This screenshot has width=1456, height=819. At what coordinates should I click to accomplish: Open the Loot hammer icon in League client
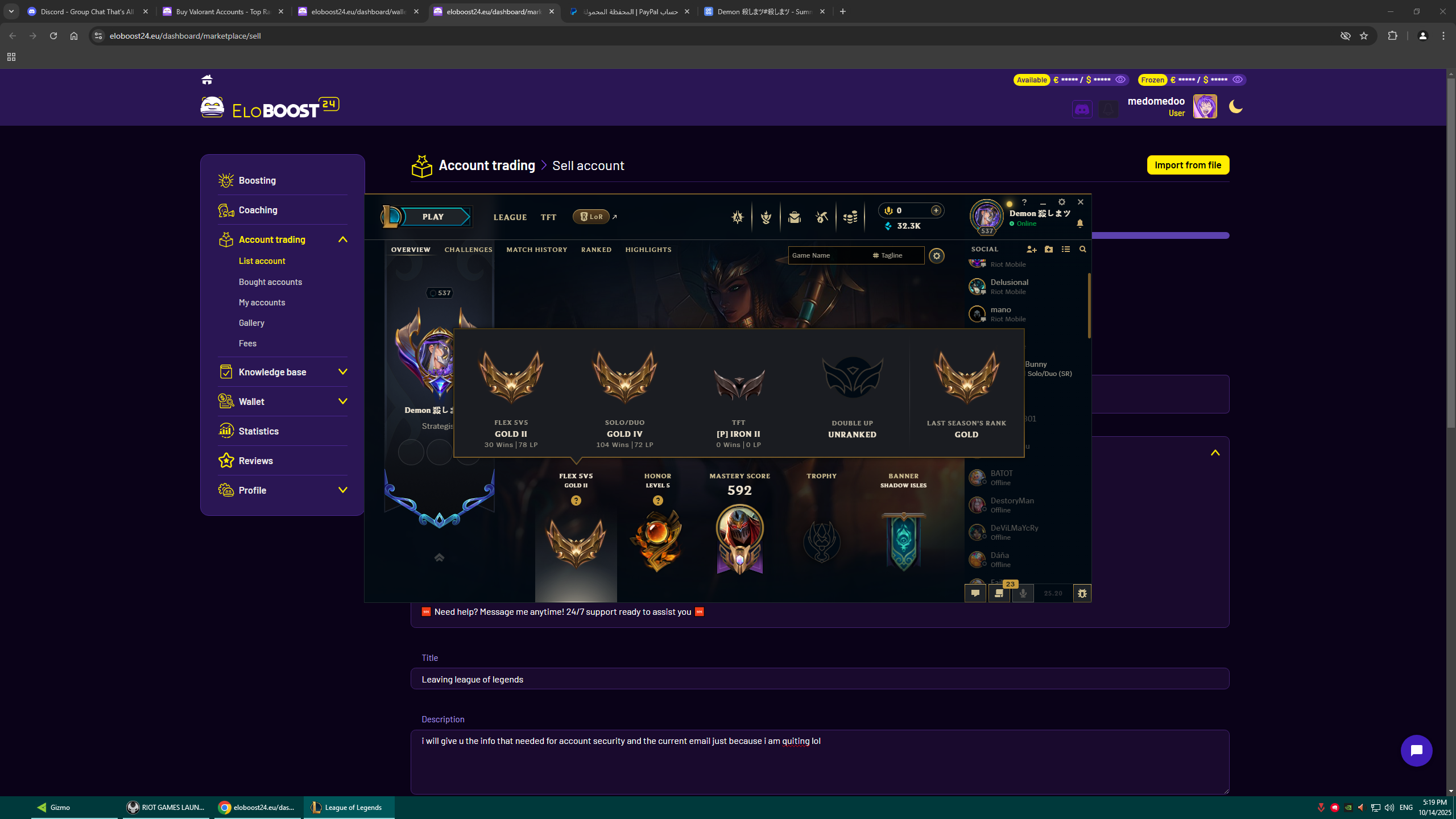pyautogui.click(x=822, y=217)
